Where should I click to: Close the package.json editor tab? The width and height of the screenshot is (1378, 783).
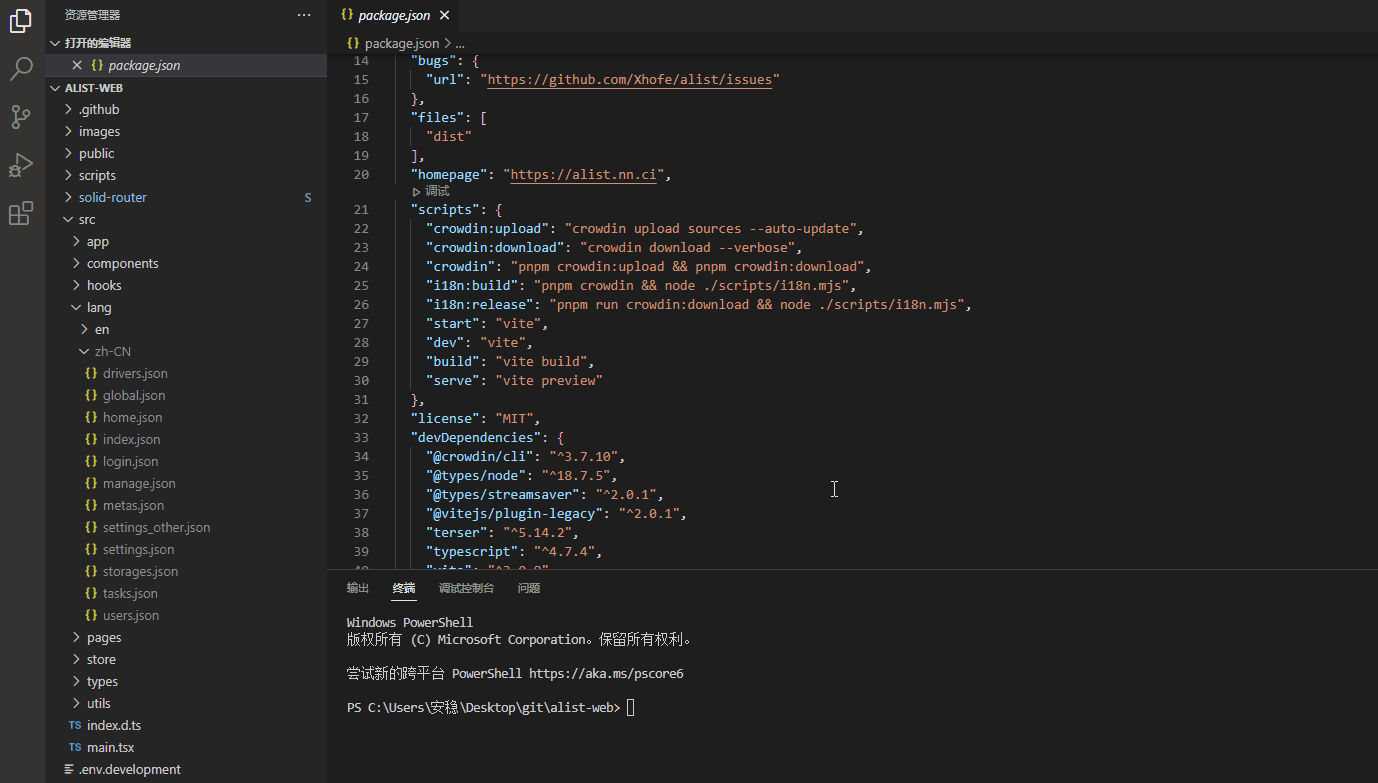tap(444, 15)
